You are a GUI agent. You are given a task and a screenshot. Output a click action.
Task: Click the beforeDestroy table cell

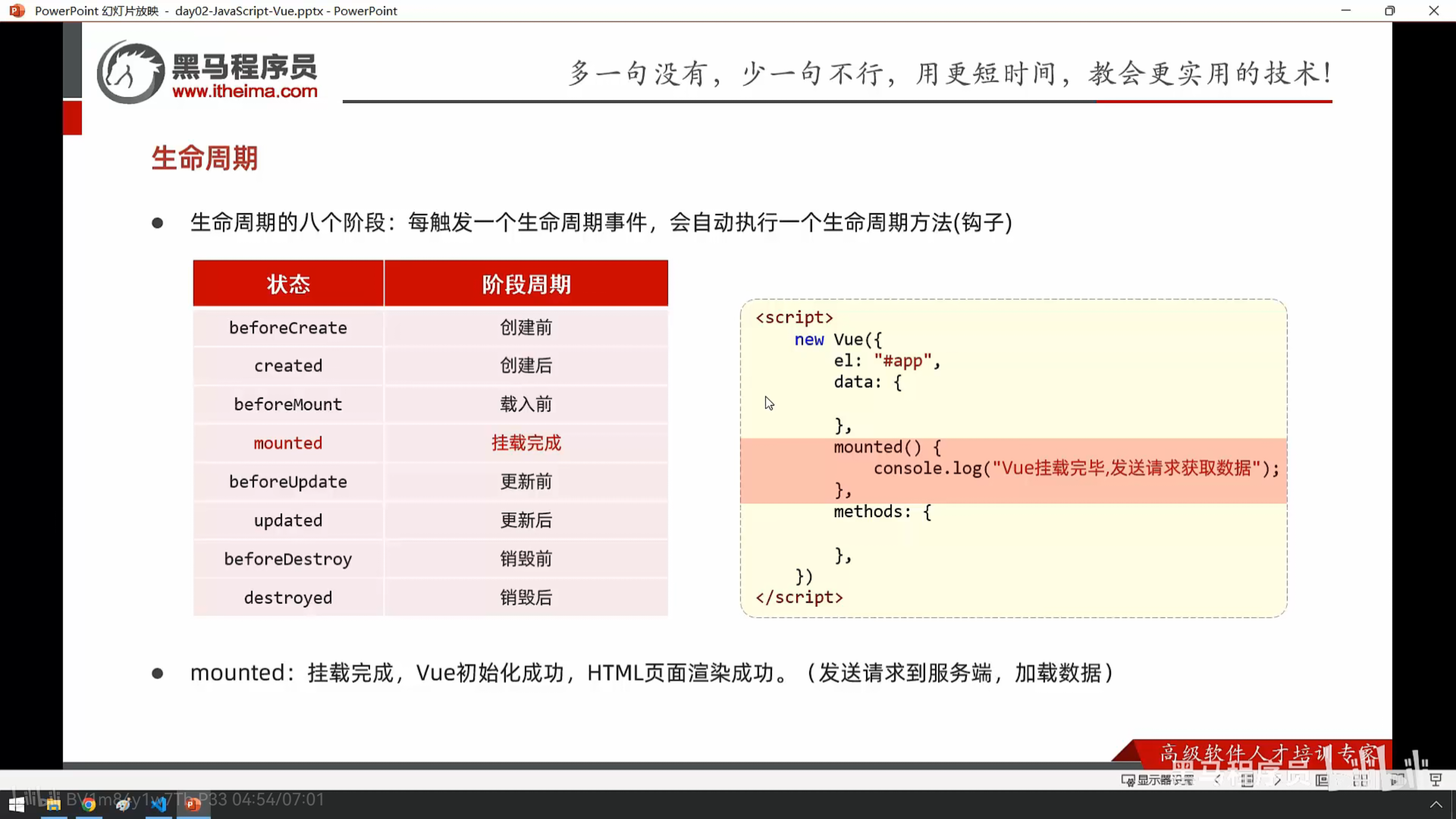coord(288,559)
